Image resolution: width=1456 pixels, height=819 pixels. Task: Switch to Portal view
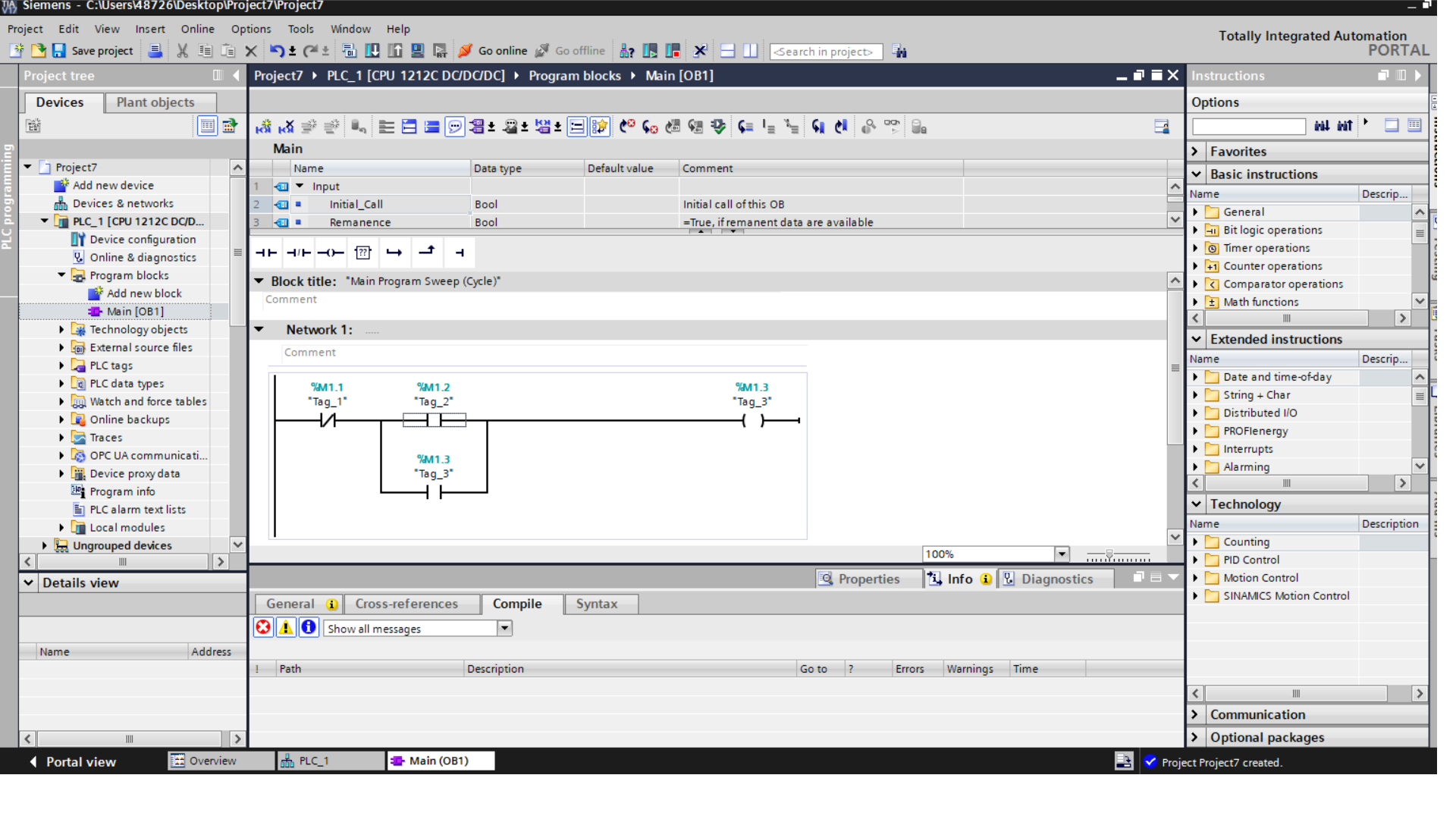73,761
